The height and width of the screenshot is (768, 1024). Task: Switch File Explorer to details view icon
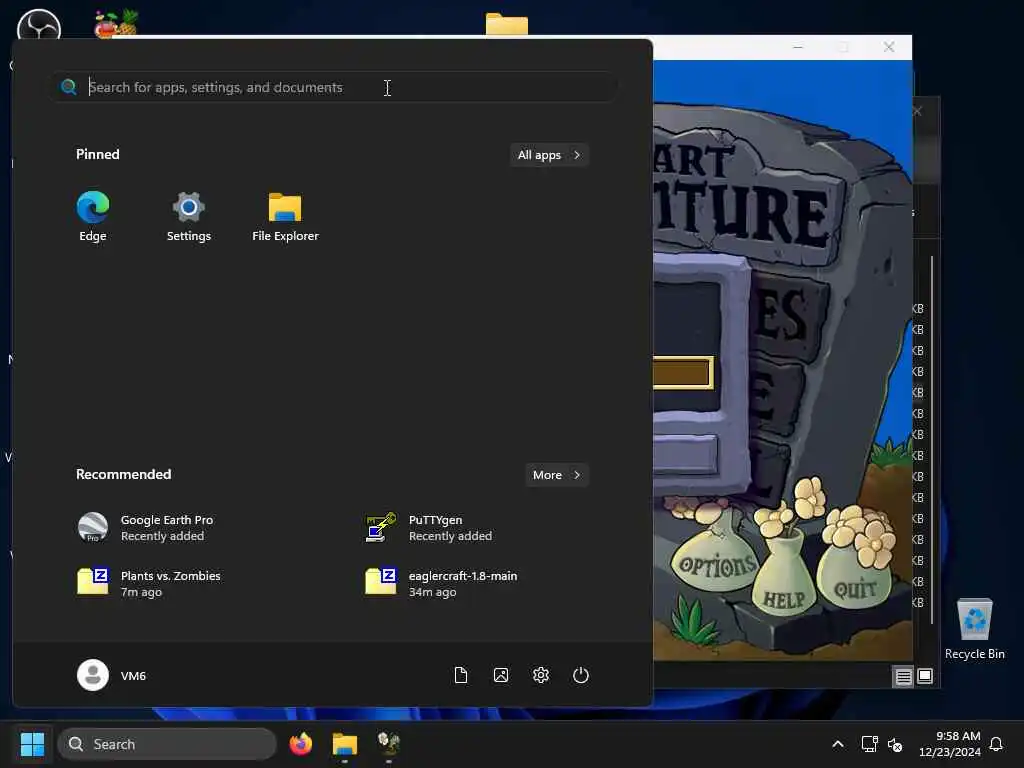click(903, 677)
